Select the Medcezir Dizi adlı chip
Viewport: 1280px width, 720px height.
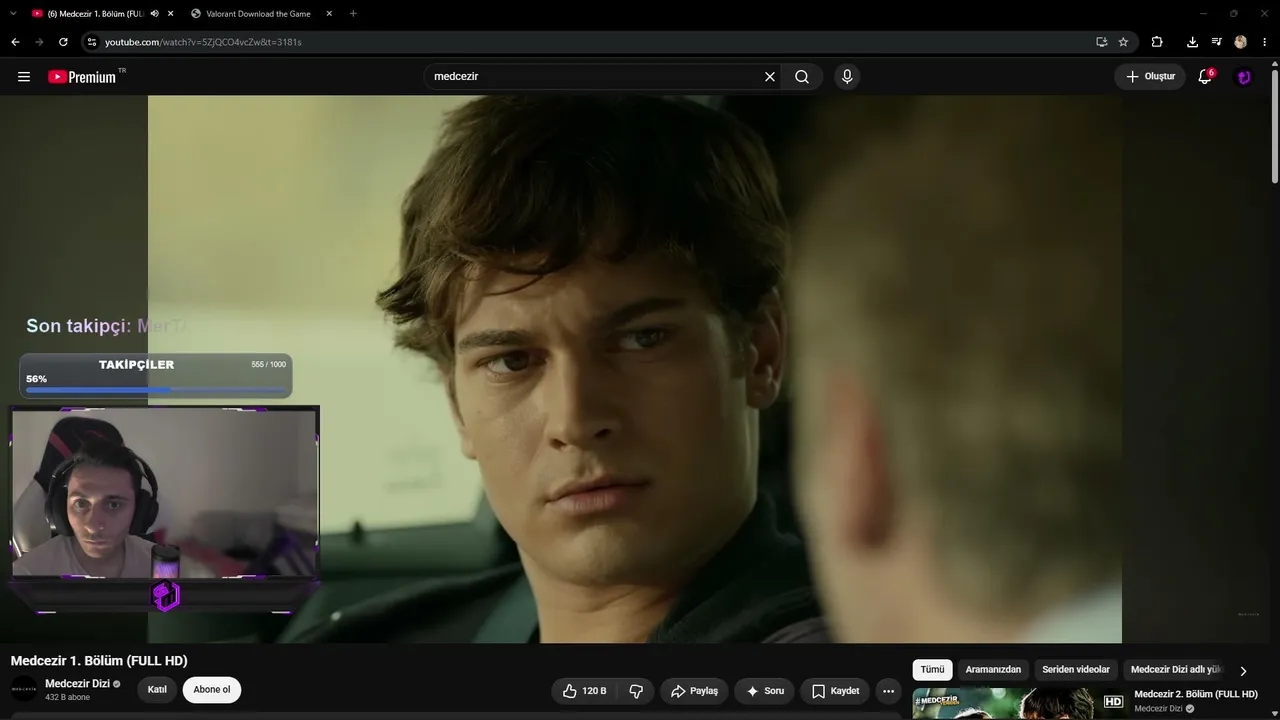[1176, 670]
